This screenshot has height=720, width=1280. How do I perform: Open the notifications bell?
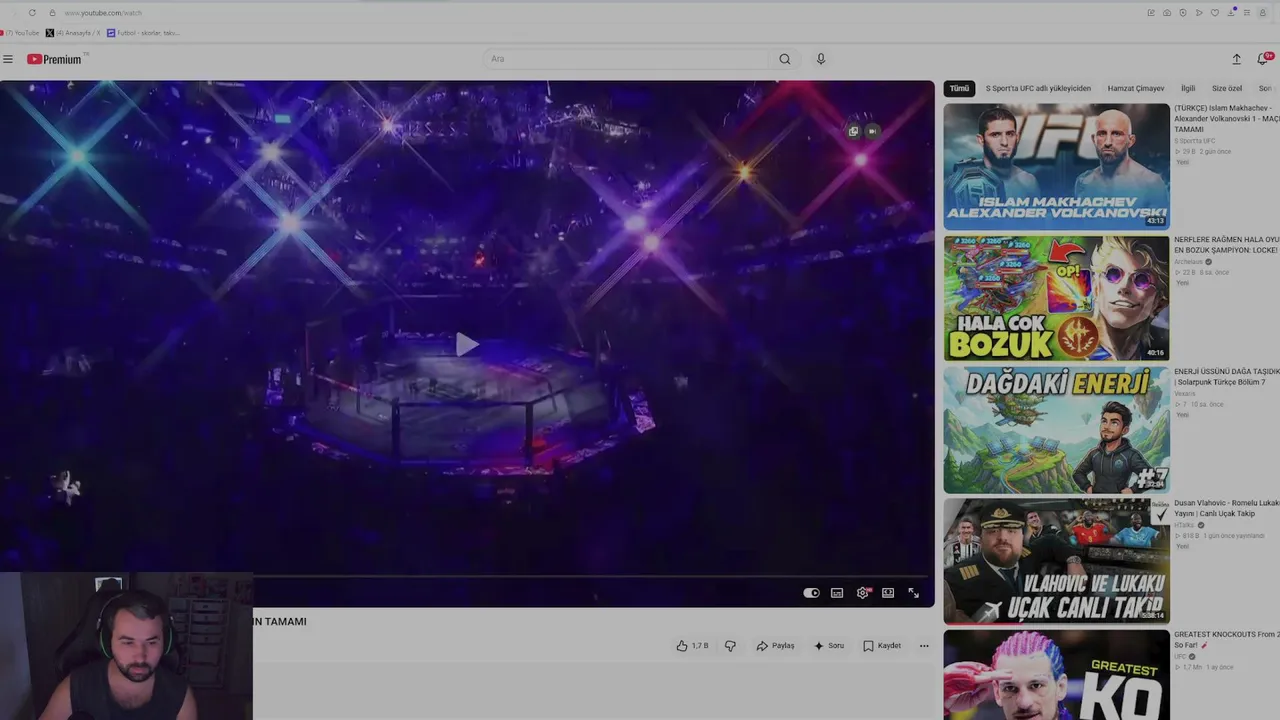[1264, 59]
